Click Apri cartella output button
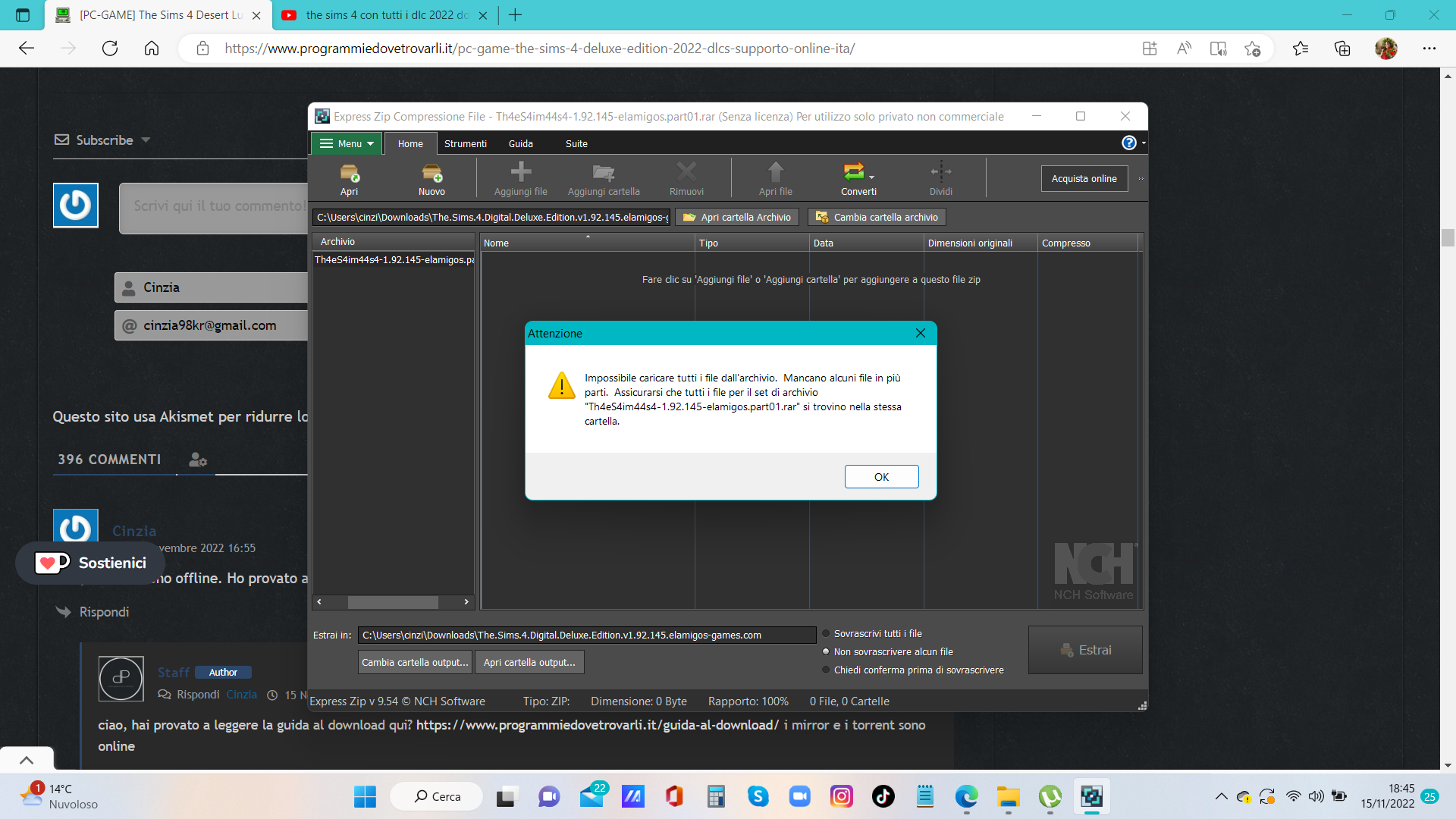1456x819 pixels. [x=529, y=662]
